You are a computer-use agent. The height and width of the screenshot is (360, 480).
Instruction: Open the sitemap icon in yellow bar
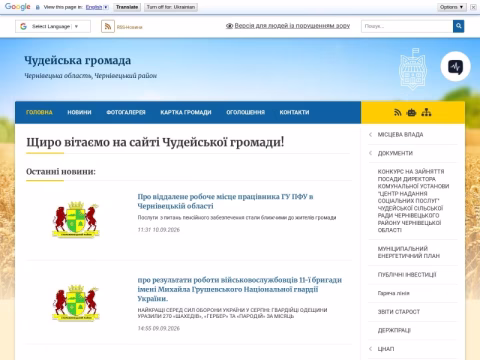426,112
